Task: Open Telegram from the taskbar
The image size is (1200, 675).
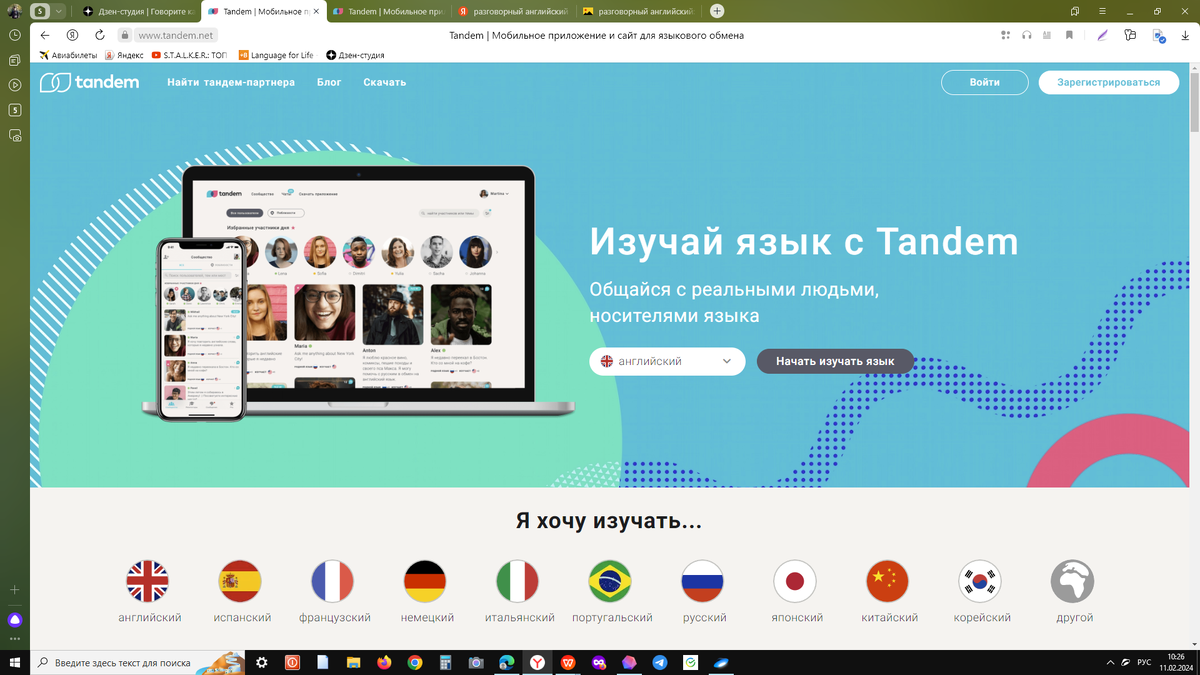Action: tap(660, 662)
